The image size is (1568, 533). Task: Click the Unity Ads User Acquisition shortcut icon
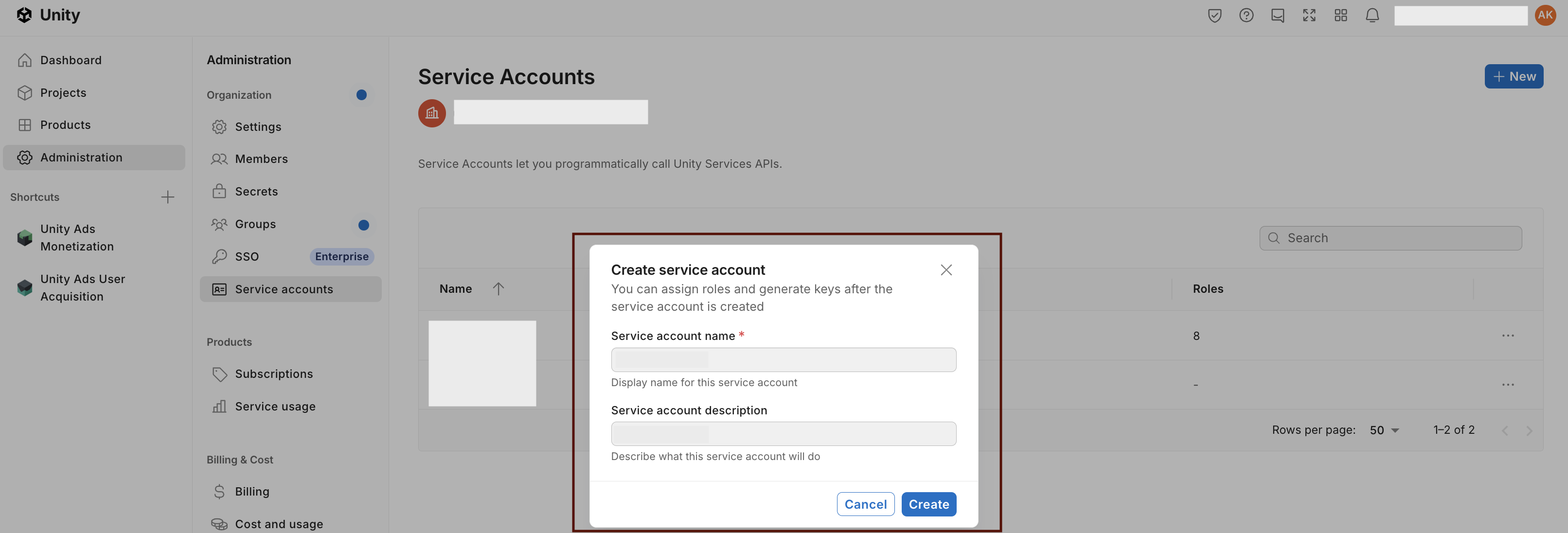coord(24,287)
